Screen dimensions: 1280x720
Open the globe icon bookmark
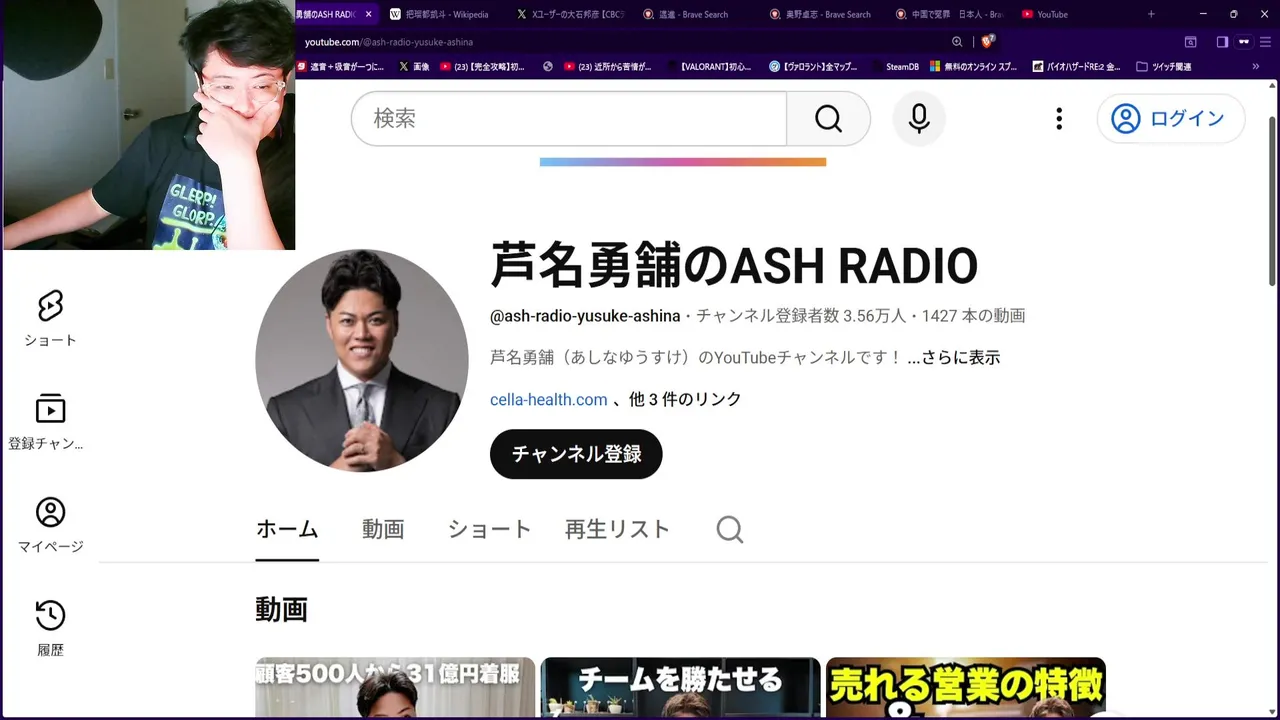click(x=548, y=67)
